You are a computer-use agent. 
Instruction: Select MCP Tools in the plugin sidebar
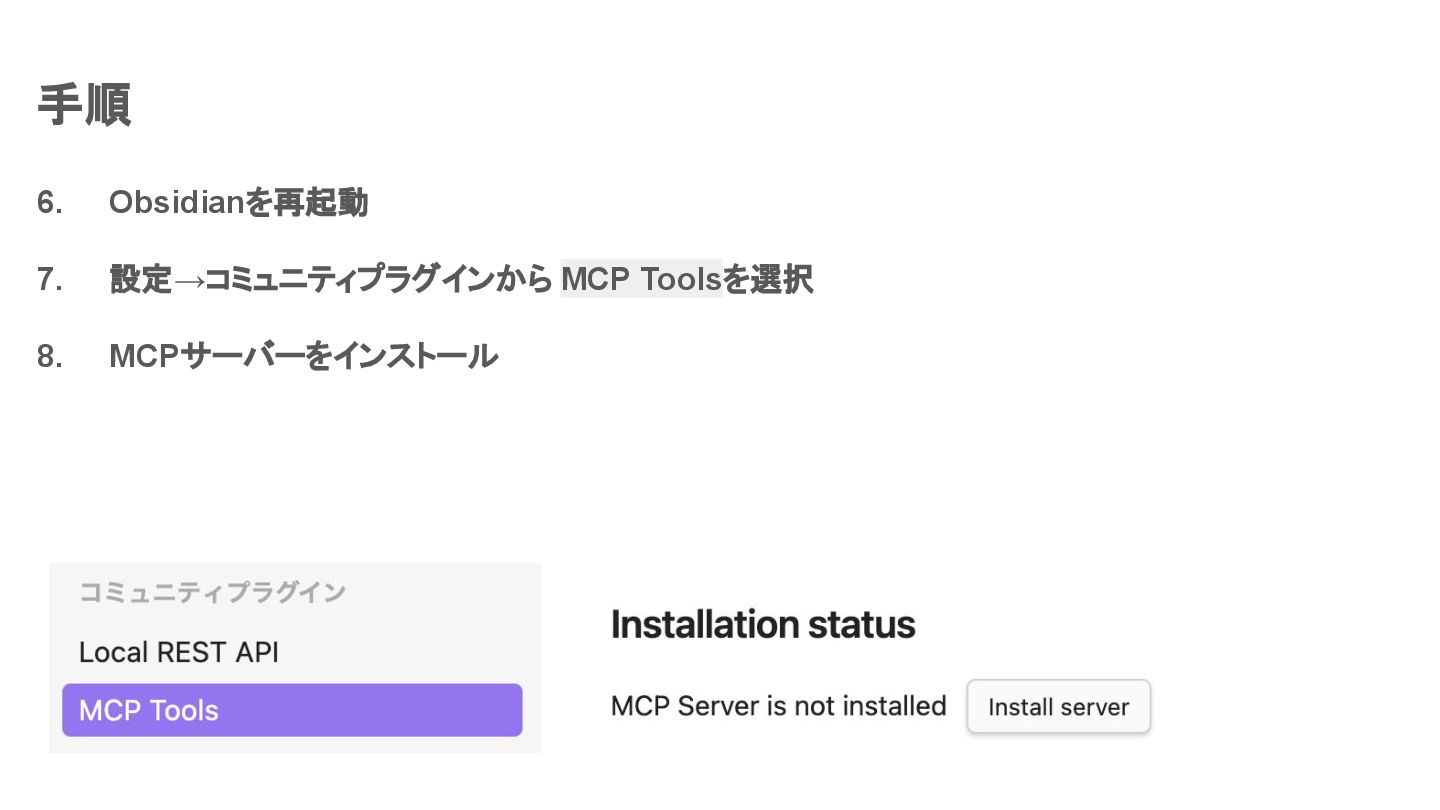(292, 710)
